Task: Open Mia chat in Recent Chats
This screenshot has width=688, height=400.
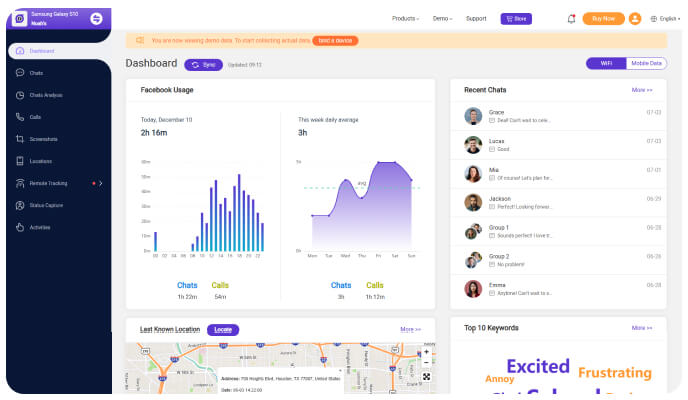Action: click(x=558, y=174)
